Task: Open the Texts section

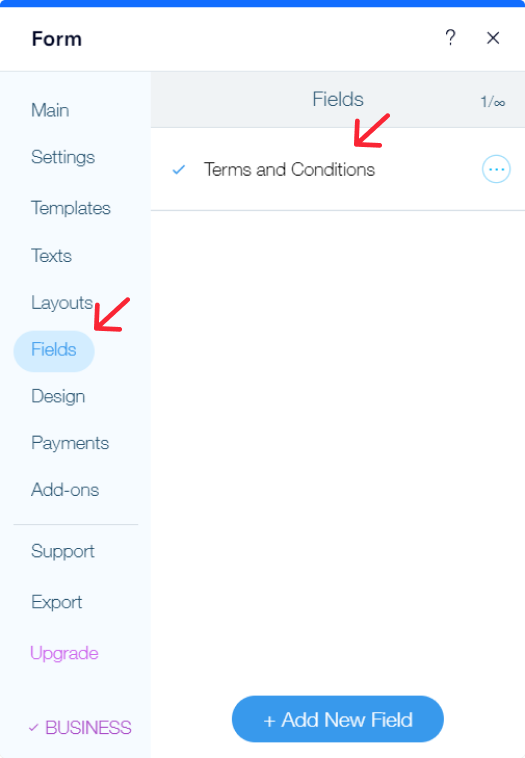Action: pos(51,256)
